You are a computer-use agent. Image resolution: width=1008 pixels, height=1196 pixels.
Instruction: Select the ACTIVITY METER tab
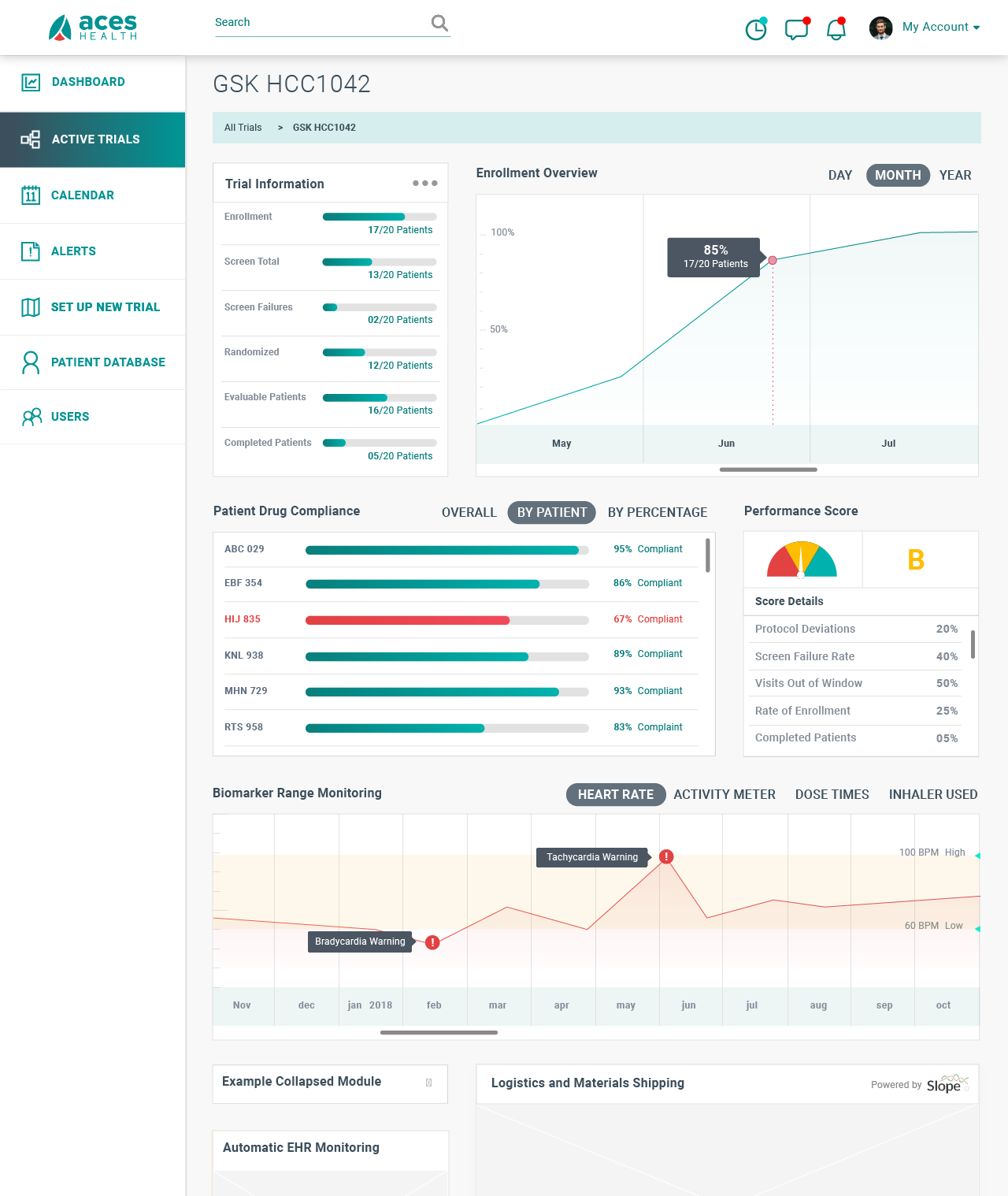(724, 794)
